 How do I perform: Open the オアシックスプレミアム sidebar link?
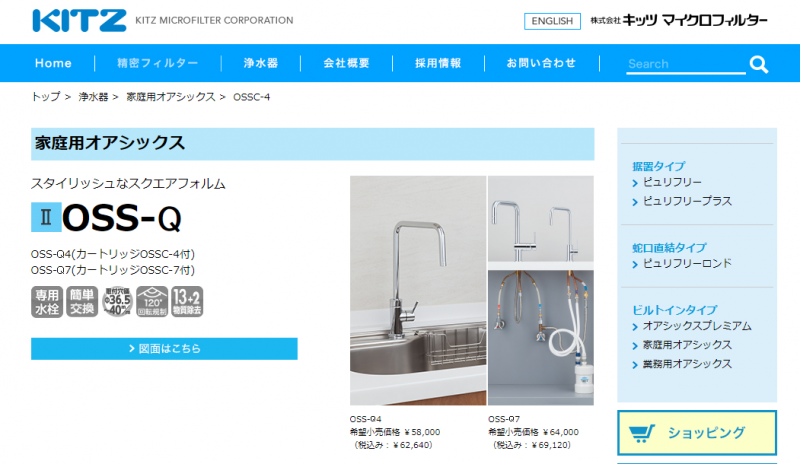pyautogui.click(x=697, y=326)
